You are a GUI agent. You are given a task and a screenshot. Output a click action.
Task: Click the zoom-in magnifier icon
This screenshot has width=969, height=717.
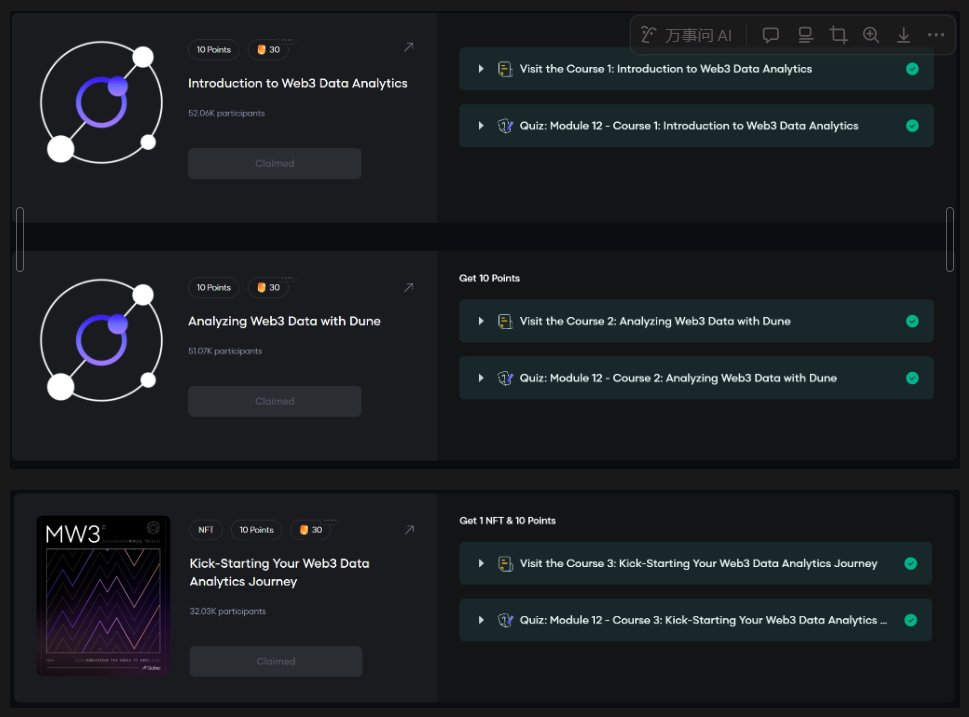871,35
